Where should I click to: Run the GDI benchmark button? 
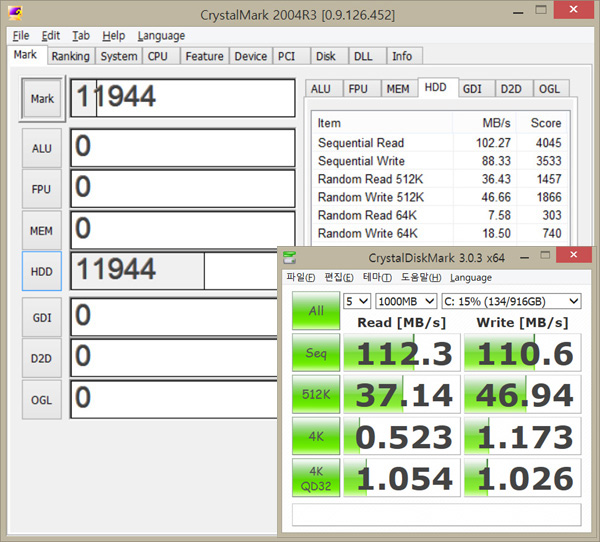[42, 318]
